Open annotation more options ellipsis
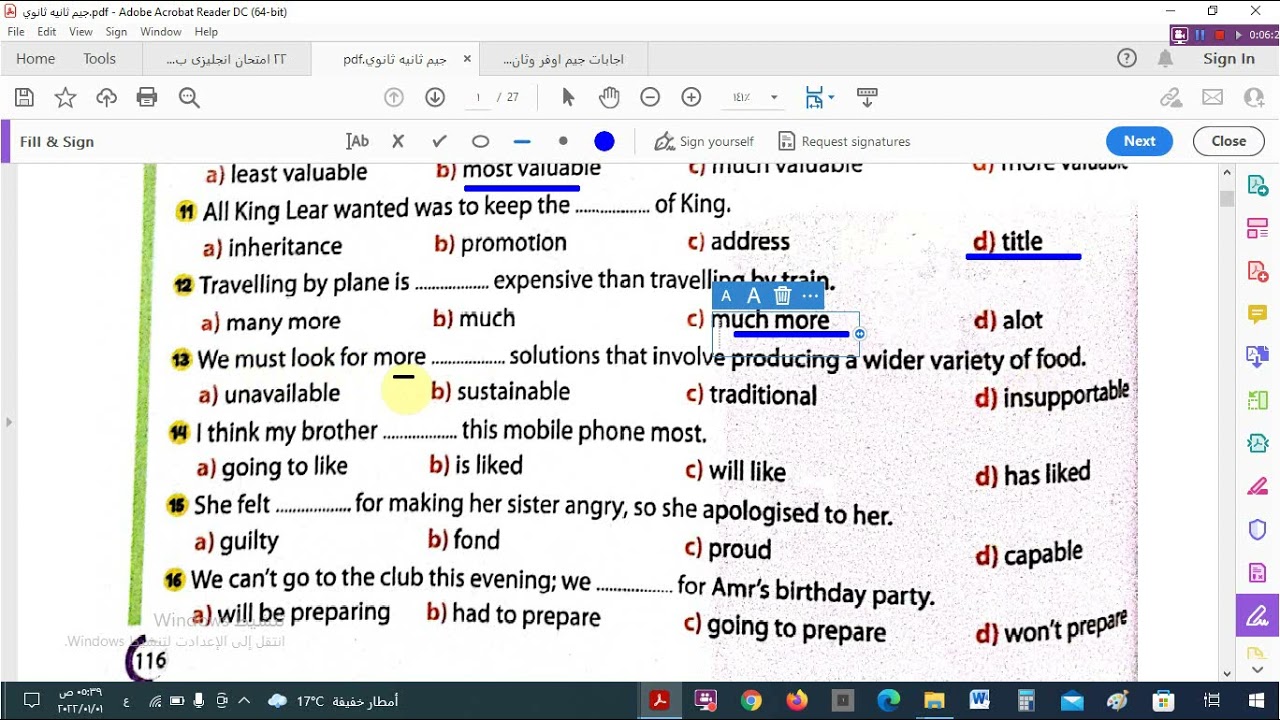The height and width of the screenshot is (720, 1280). pyautogui.click(x=811, y=295)
